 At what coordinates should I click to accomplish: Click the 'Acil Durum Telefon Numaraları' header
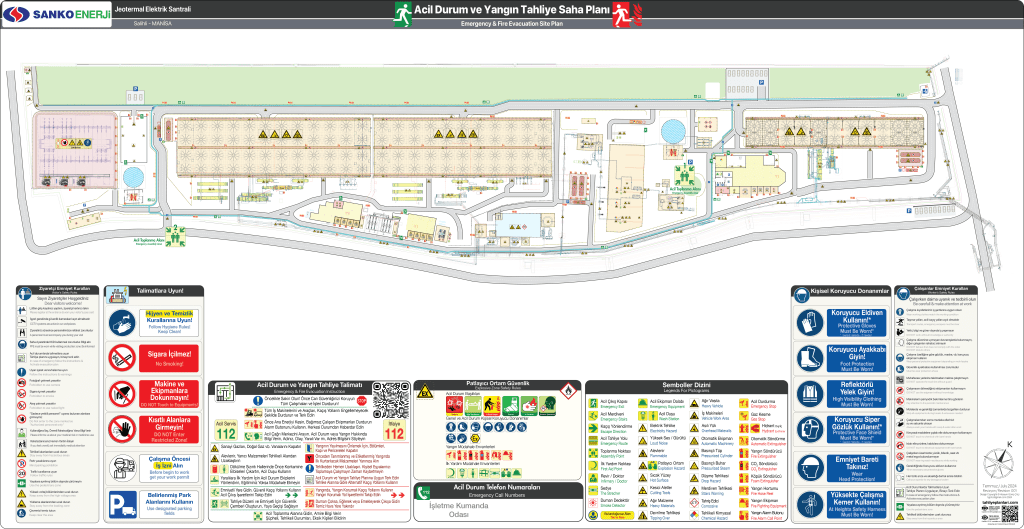coord(497,489)
